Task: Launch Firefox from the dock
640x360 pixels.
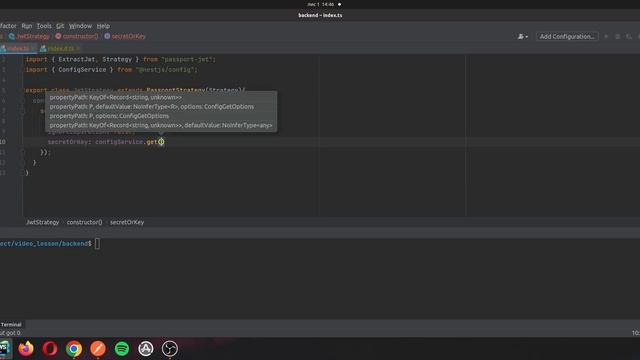Action: click(x=26, y=349)
